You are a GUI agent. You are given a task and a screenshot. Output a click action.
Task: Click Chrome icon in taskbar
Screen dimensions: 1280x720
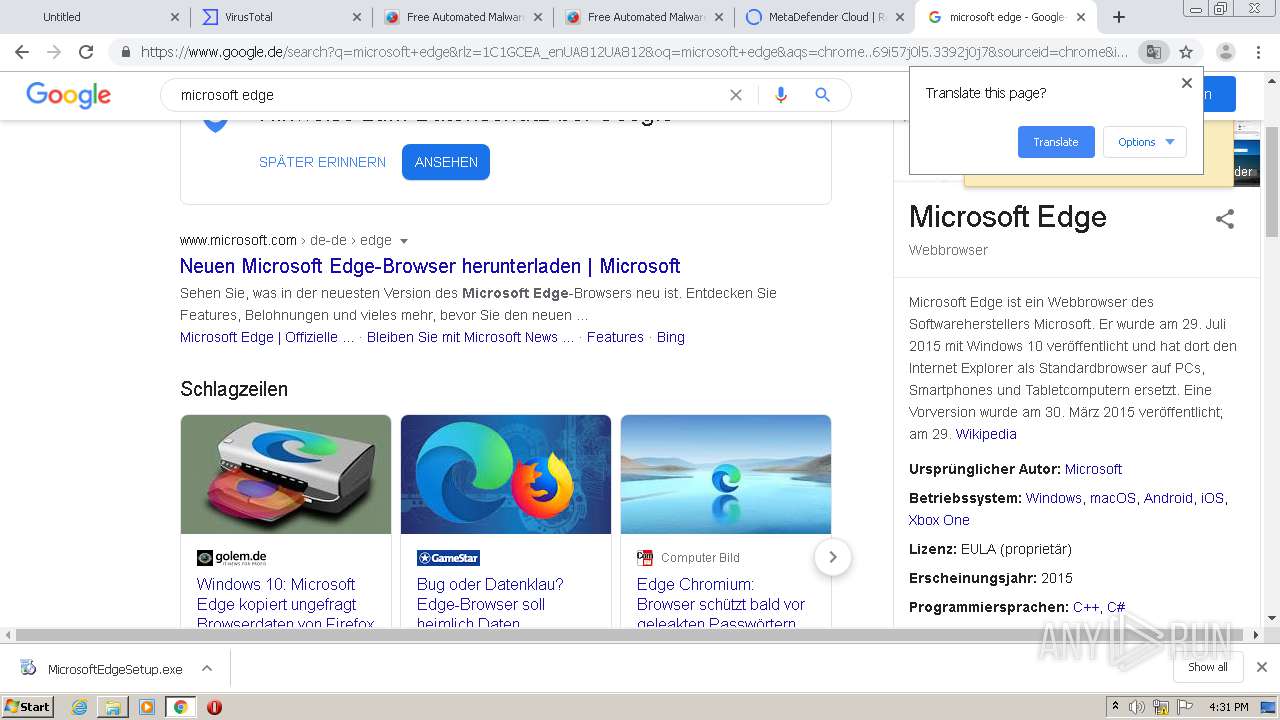180,707
